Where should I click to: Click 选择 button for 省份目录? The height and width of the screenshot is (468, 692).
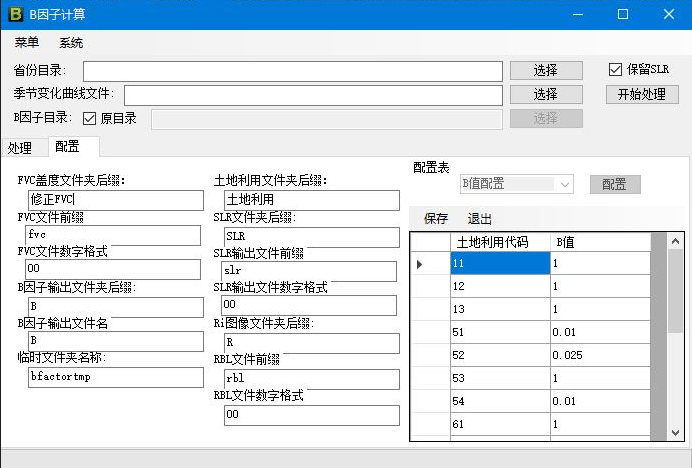point(546,70)
